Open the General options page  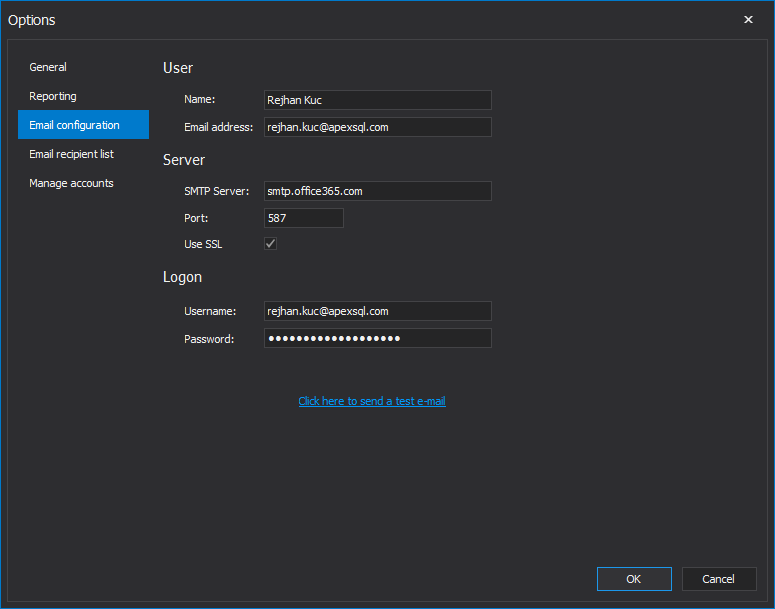pos(83,67)
